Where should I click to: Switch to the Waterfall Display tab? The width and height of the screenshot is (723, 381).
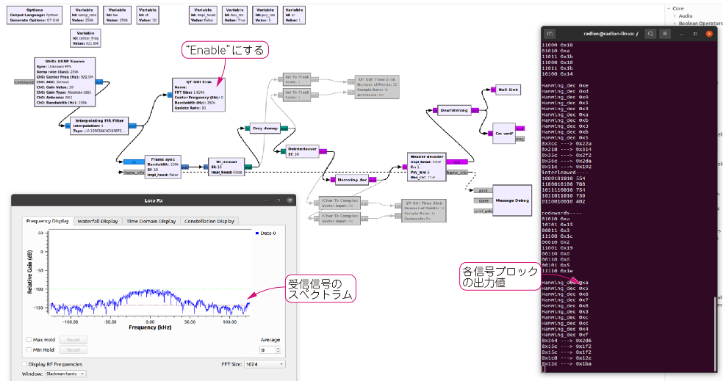[97, 221]
